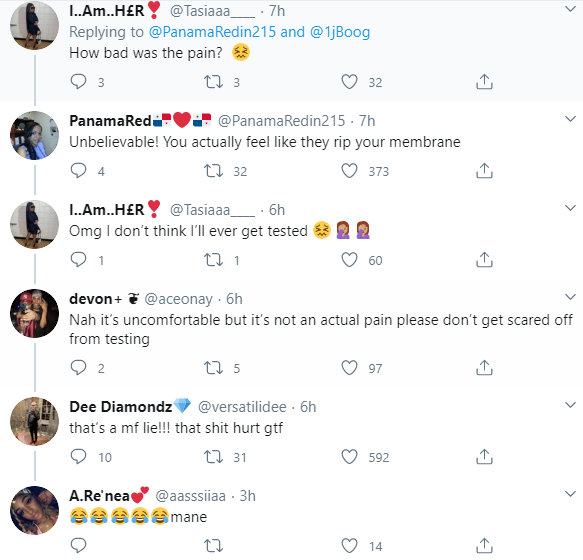Open A.Re'nea's avatar photo
This screenshot has width=583, height=560.
[34, 510]
